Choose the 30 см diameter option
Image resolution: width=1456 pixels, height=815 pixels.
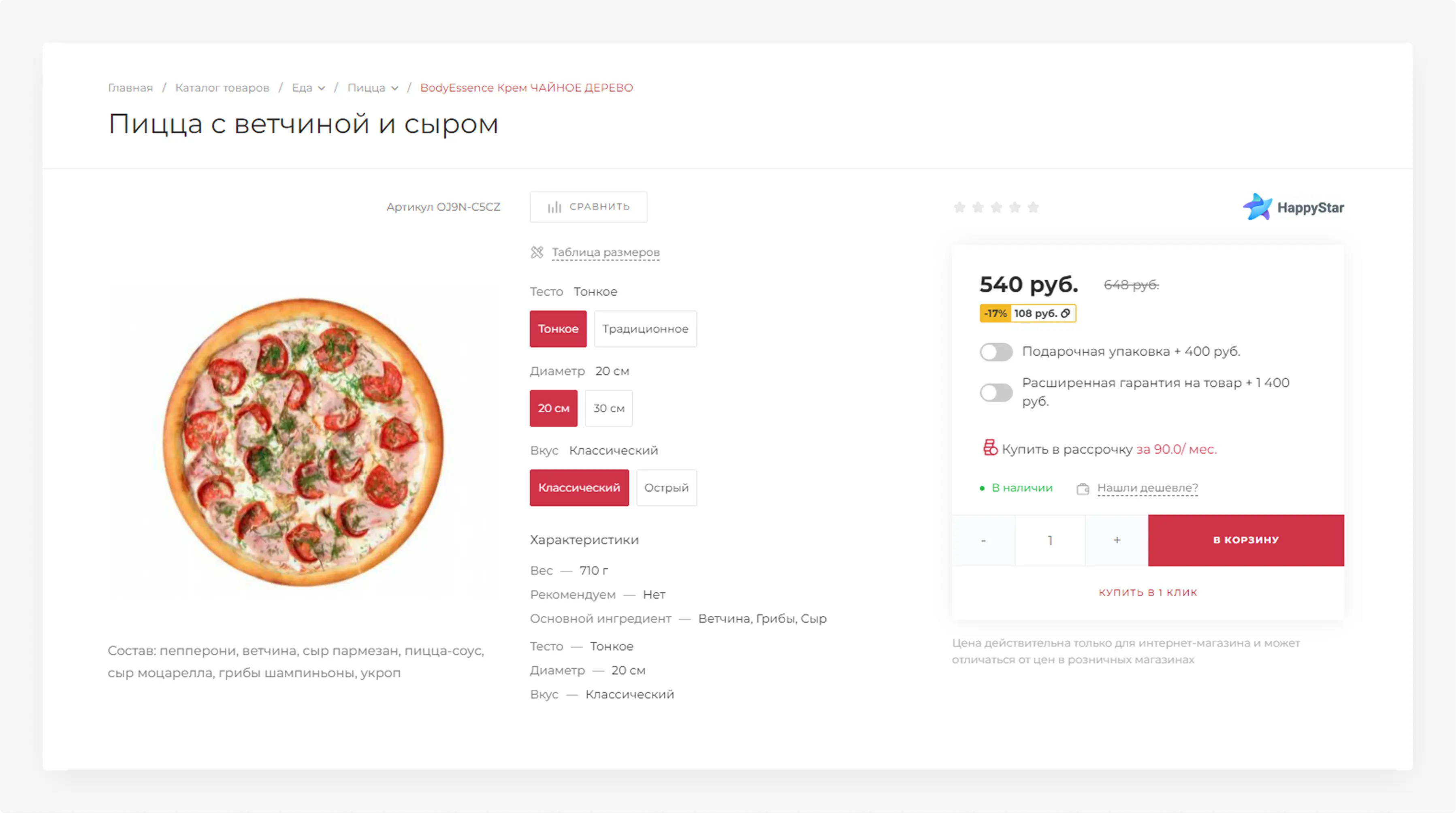[x=608, y=408]
